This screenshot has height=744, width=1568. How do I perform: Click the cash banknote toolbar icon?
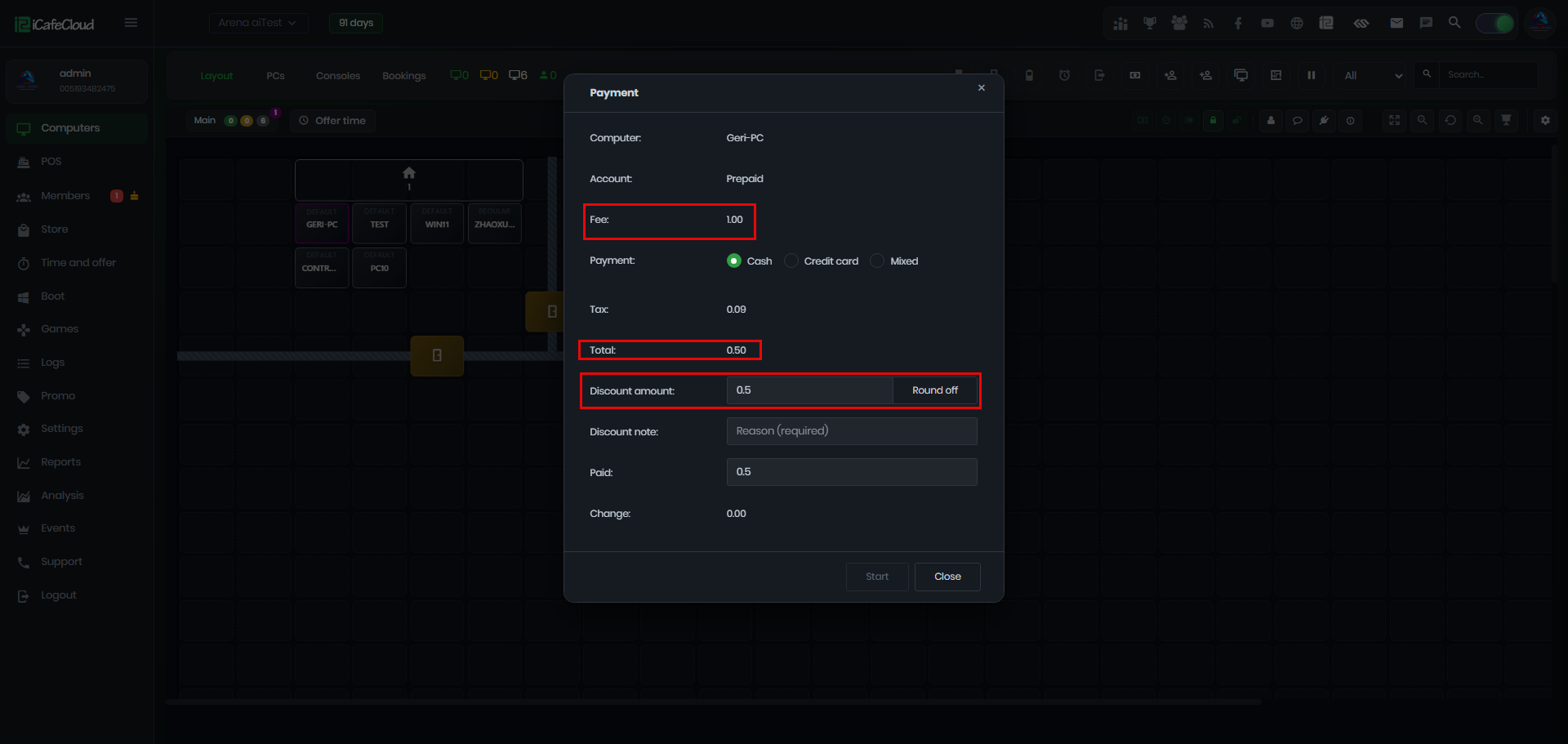(1135, 75)
